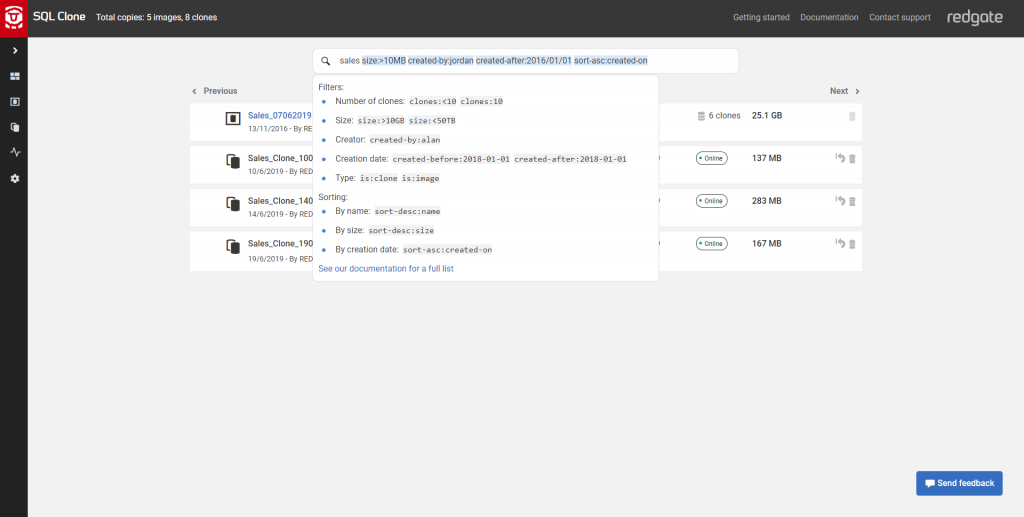Insert the created-after:2018-01-01 filter example
1024x517 pixels.
point(571,159)
